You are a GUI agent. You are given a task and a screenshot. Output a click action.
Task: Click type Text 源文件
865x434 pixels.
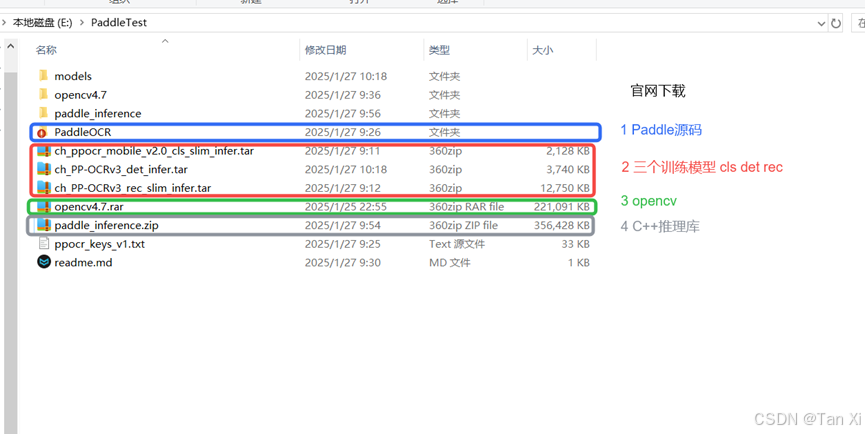point(457,244)
